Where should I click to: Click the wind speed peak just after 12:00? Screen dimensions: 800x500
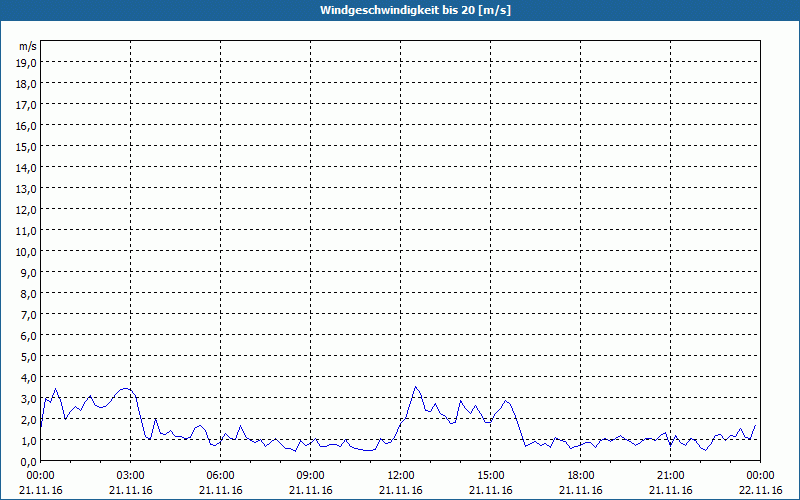[416, 387]
